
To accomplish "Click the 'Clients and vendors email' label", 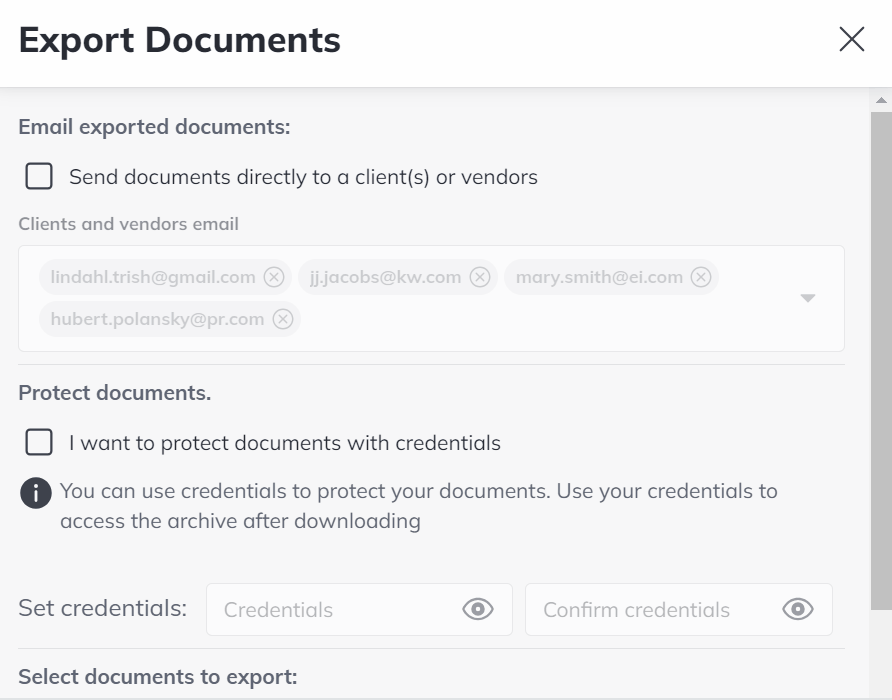I will coord(128,224).
